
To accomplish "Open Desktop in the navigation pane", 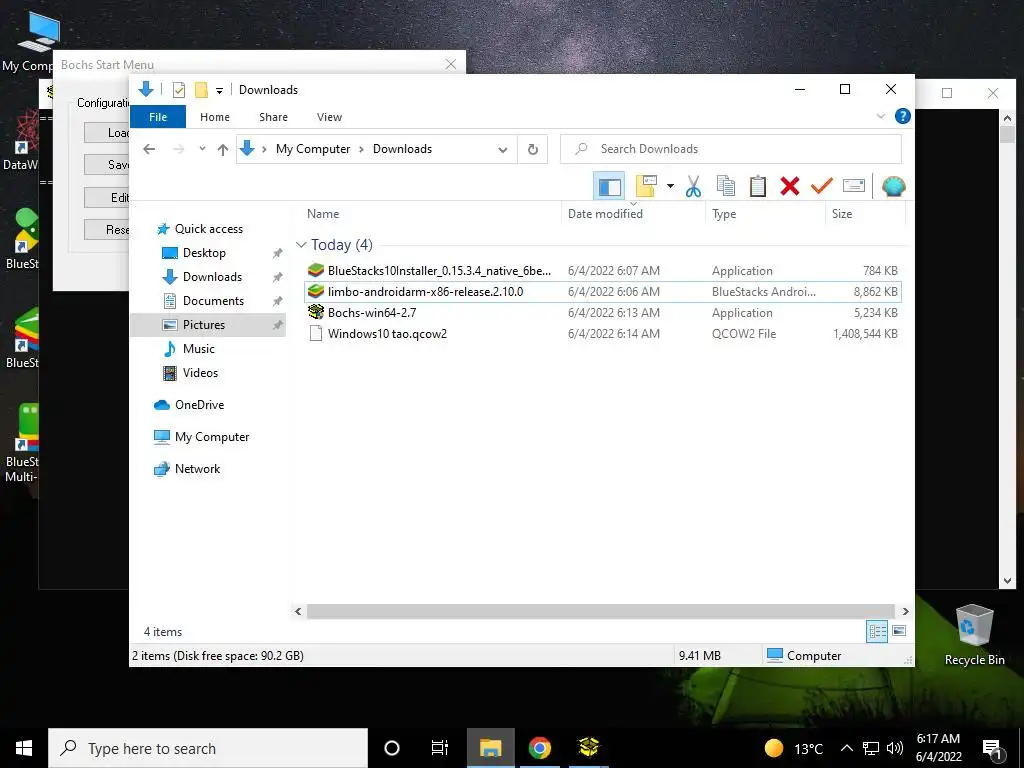I will pos(204,253).
